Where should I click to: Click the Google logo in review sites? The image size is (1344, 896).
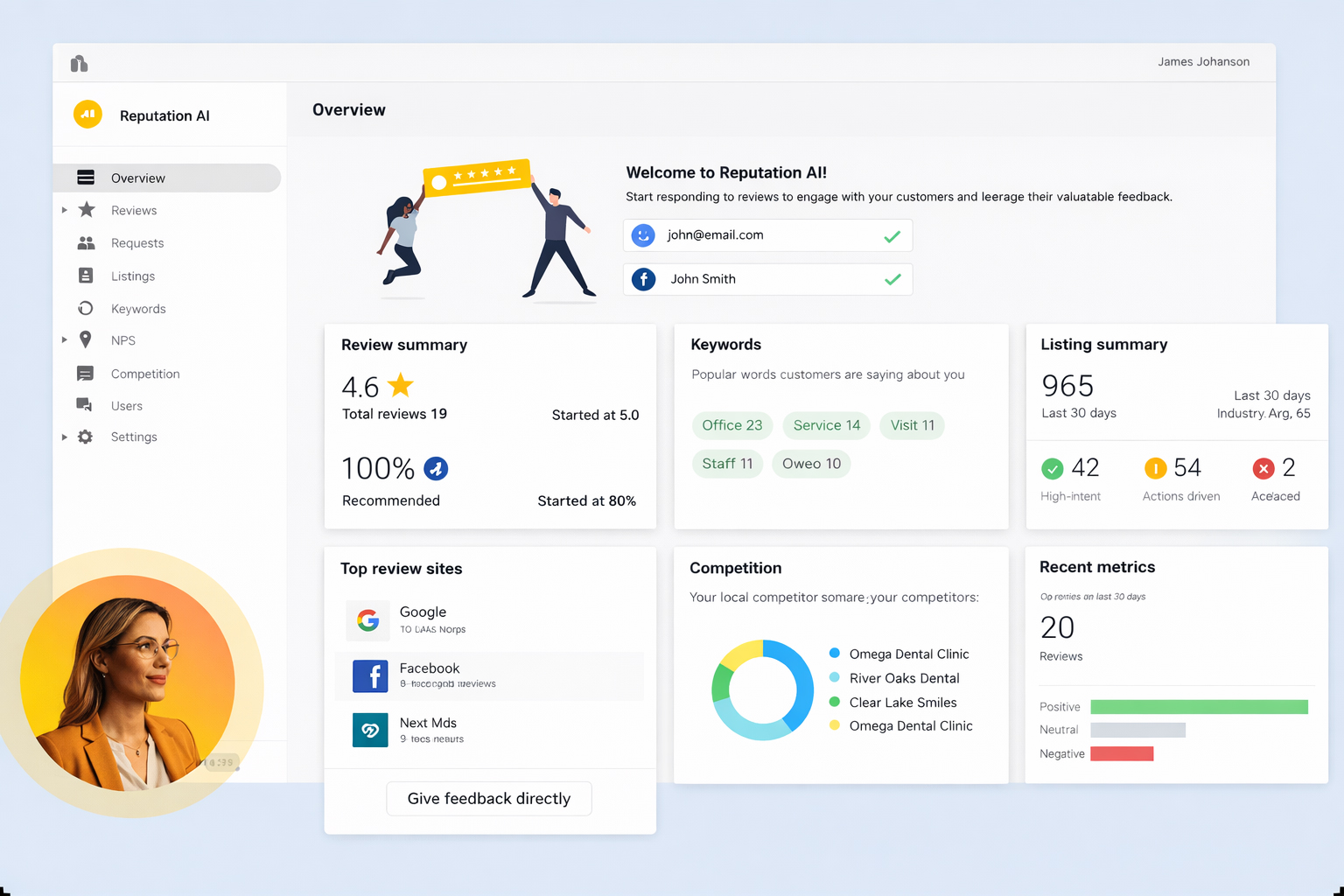tap(368, 620)
